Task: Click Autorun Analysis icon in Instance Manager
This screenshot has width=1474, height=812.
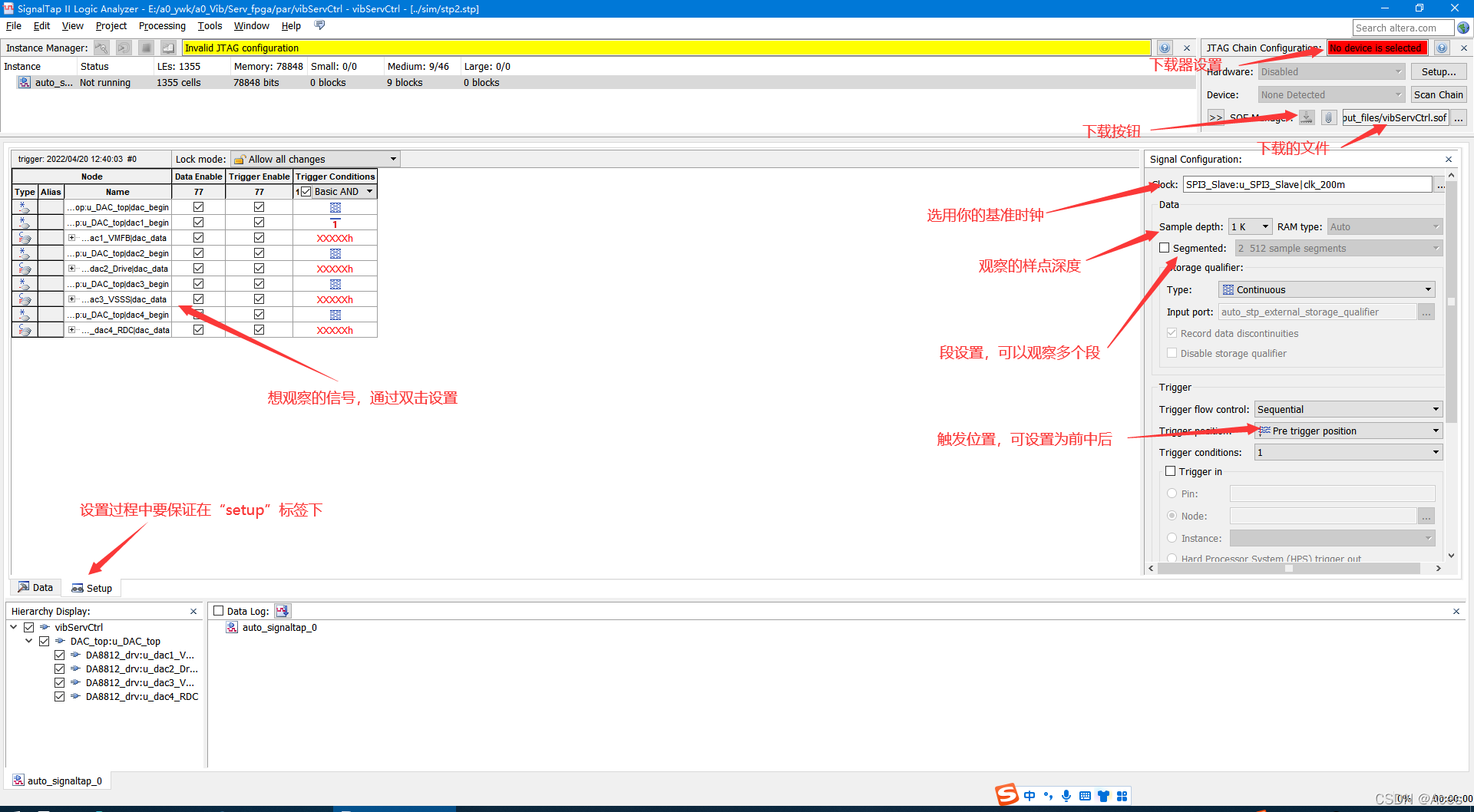Action: tap(124, 48)
